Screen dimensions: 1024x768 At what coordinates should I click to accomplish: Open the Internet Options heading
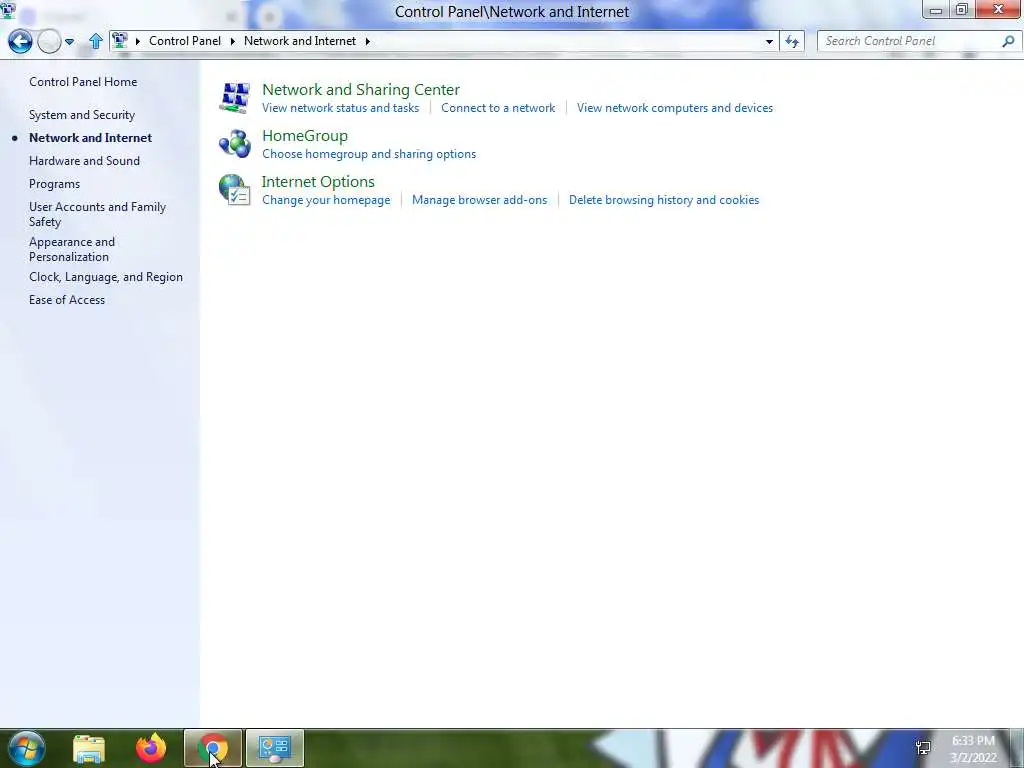(318, 182)
